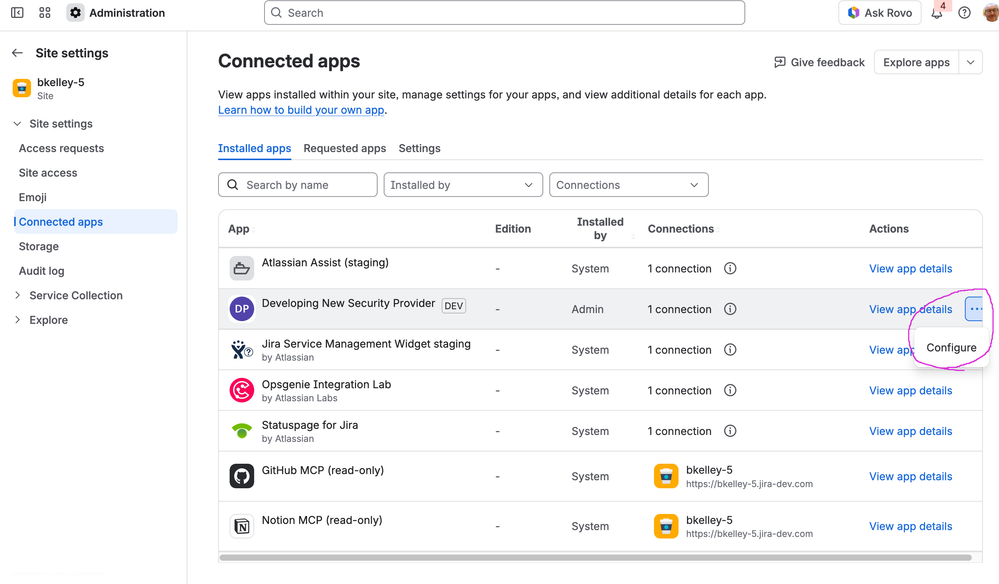Viewport: 999px width, 584px height.
Task: Open Access requests in sidebar
Action: pos(61,148)
